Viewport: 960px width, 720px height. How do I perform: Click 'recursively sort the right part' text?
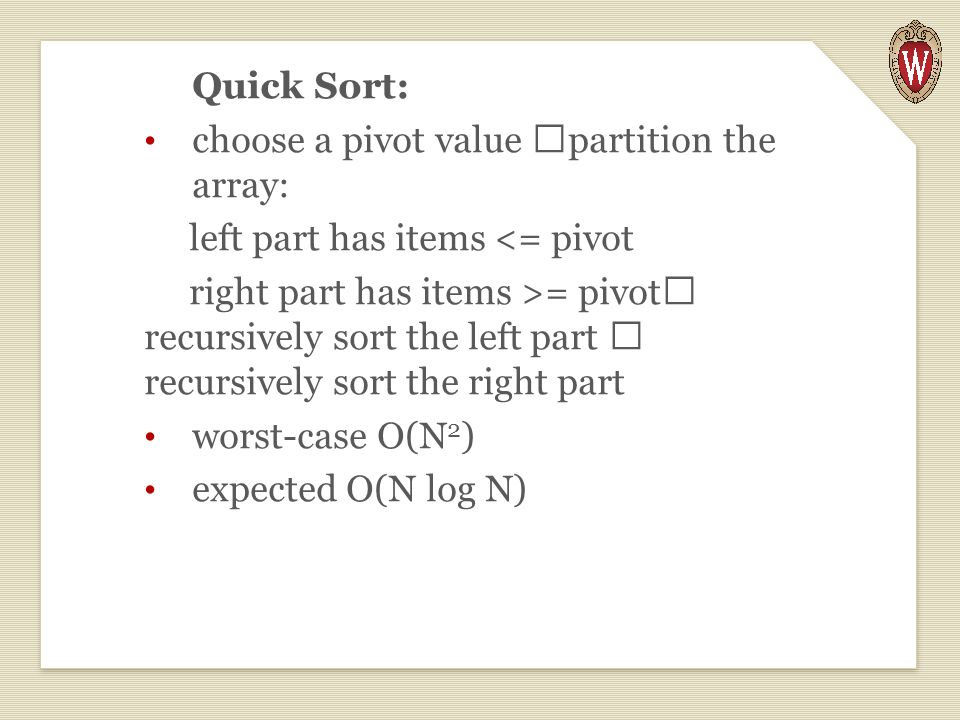click(384, 384)
